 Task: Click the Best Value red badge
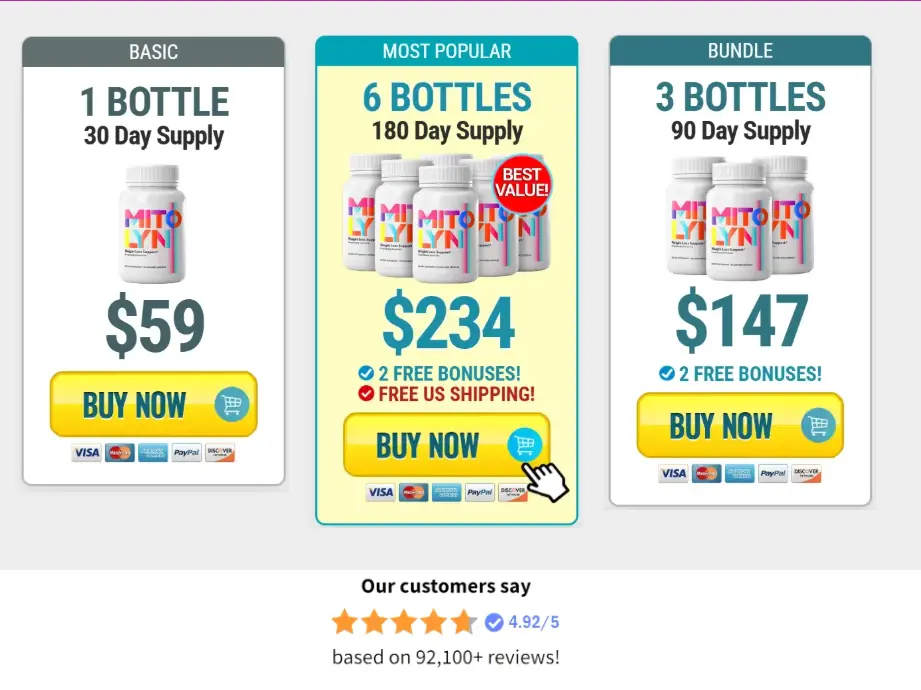click(x=521, y=183)
